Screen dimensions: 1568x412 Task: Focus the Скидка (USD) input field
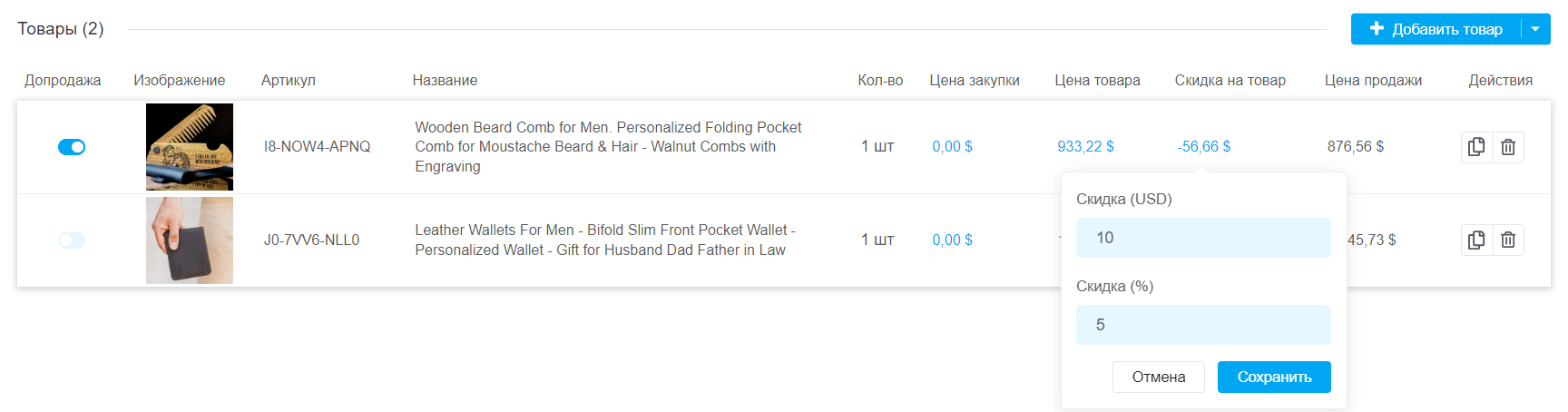coord(1203,238)
